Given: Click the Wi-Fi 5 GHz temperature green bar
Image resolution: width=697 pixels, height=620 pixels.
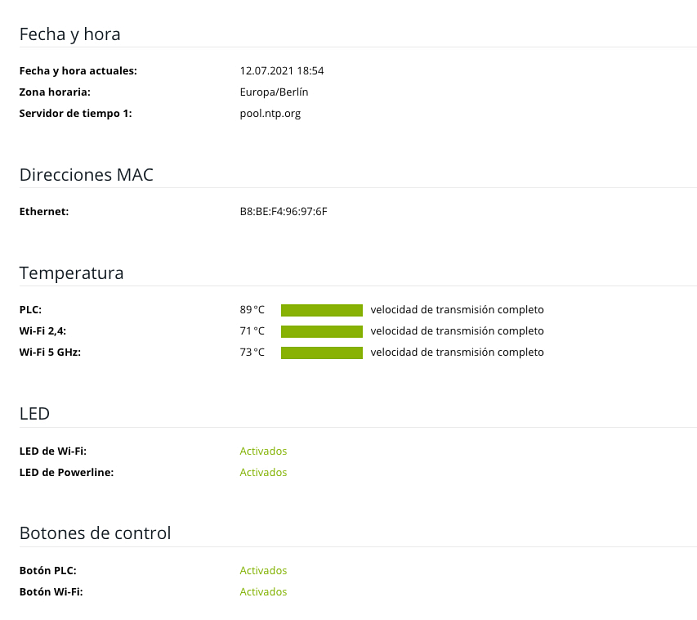Looking at the screenshot, I should [322, 352].
